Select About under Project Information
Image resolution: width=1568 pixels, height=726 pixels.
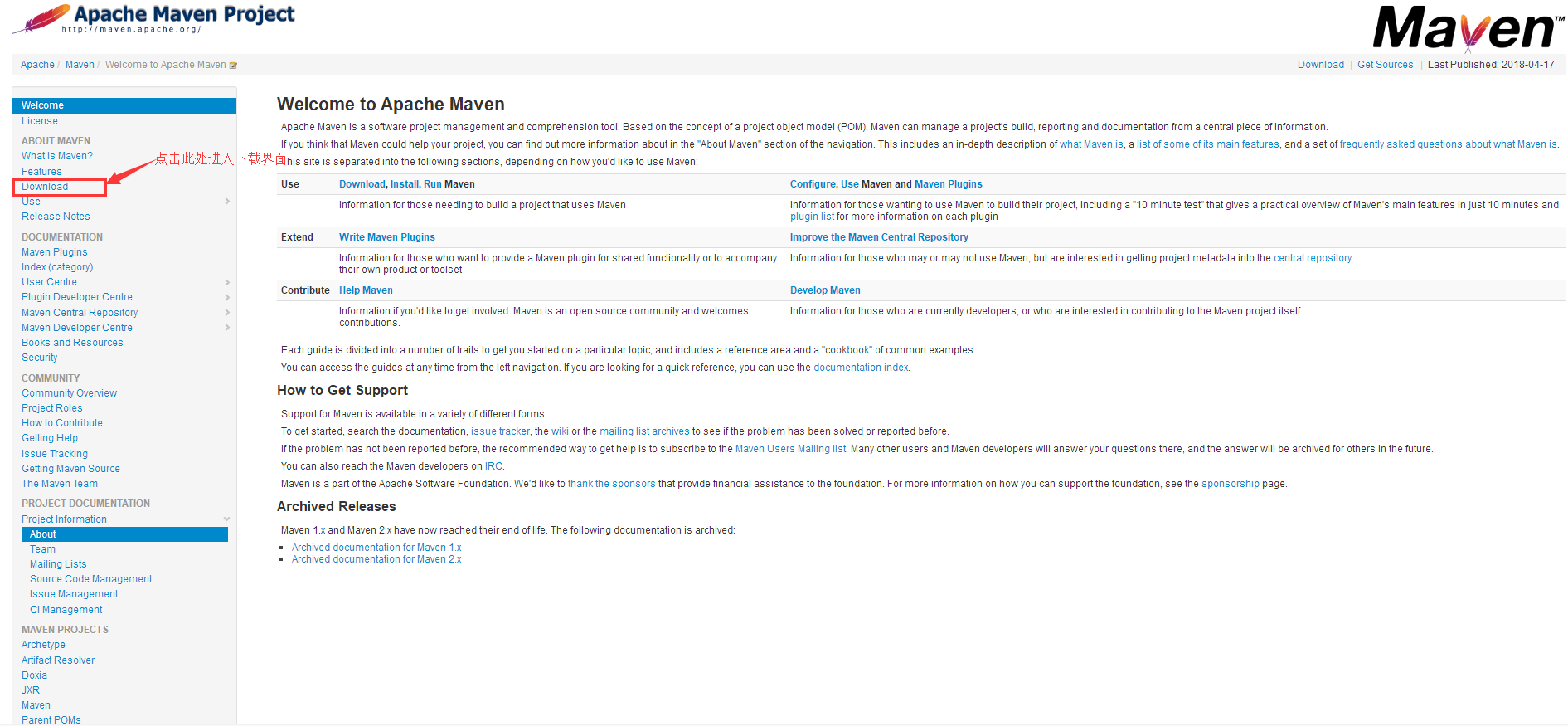pyautogui.click(x=124, y=534)
